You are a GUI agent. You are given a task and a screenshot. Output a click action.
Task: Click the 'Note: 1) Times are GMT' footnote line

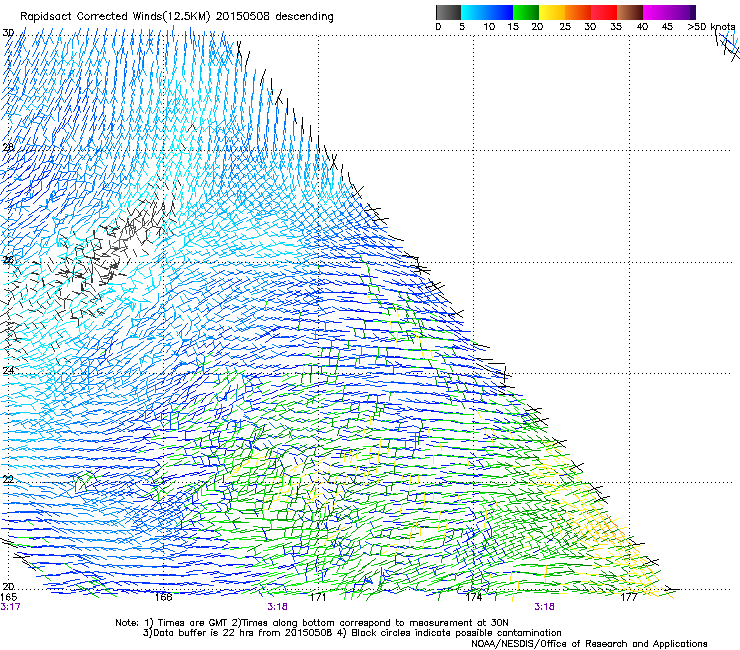pyautogui.click(x=311, y=623)
